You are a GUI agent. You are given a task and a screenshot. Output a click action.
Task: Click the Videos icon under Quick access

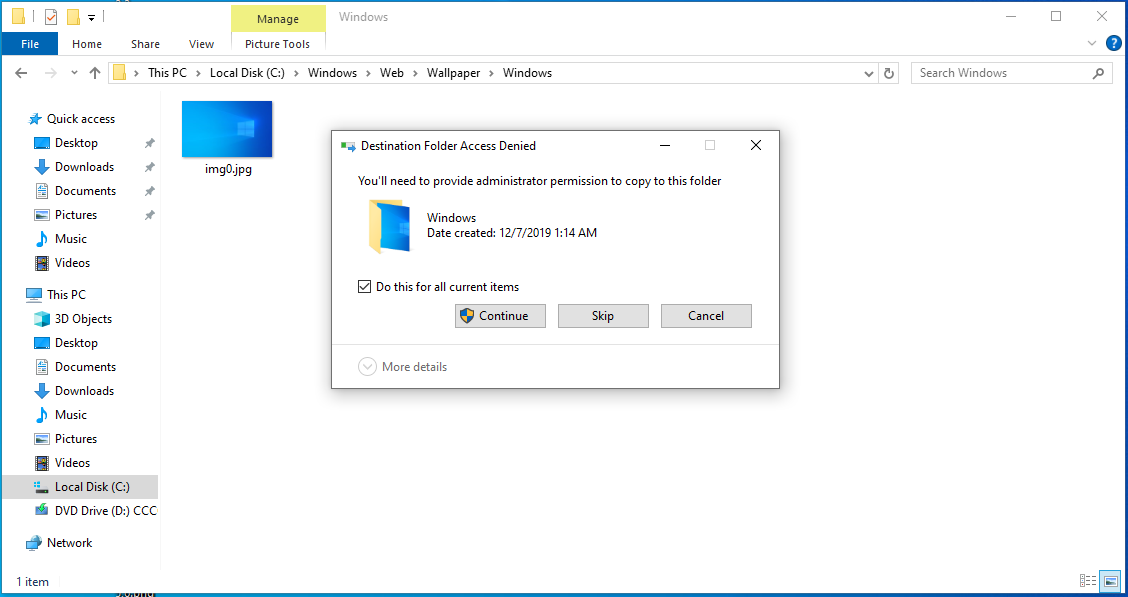(42, 263)
